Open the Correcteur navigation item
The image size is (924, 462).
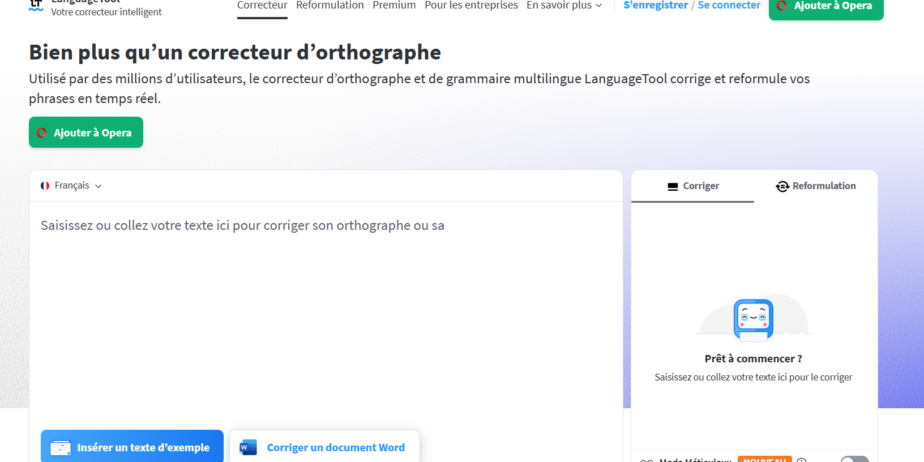pyautogui.click(x=262, y=6)
